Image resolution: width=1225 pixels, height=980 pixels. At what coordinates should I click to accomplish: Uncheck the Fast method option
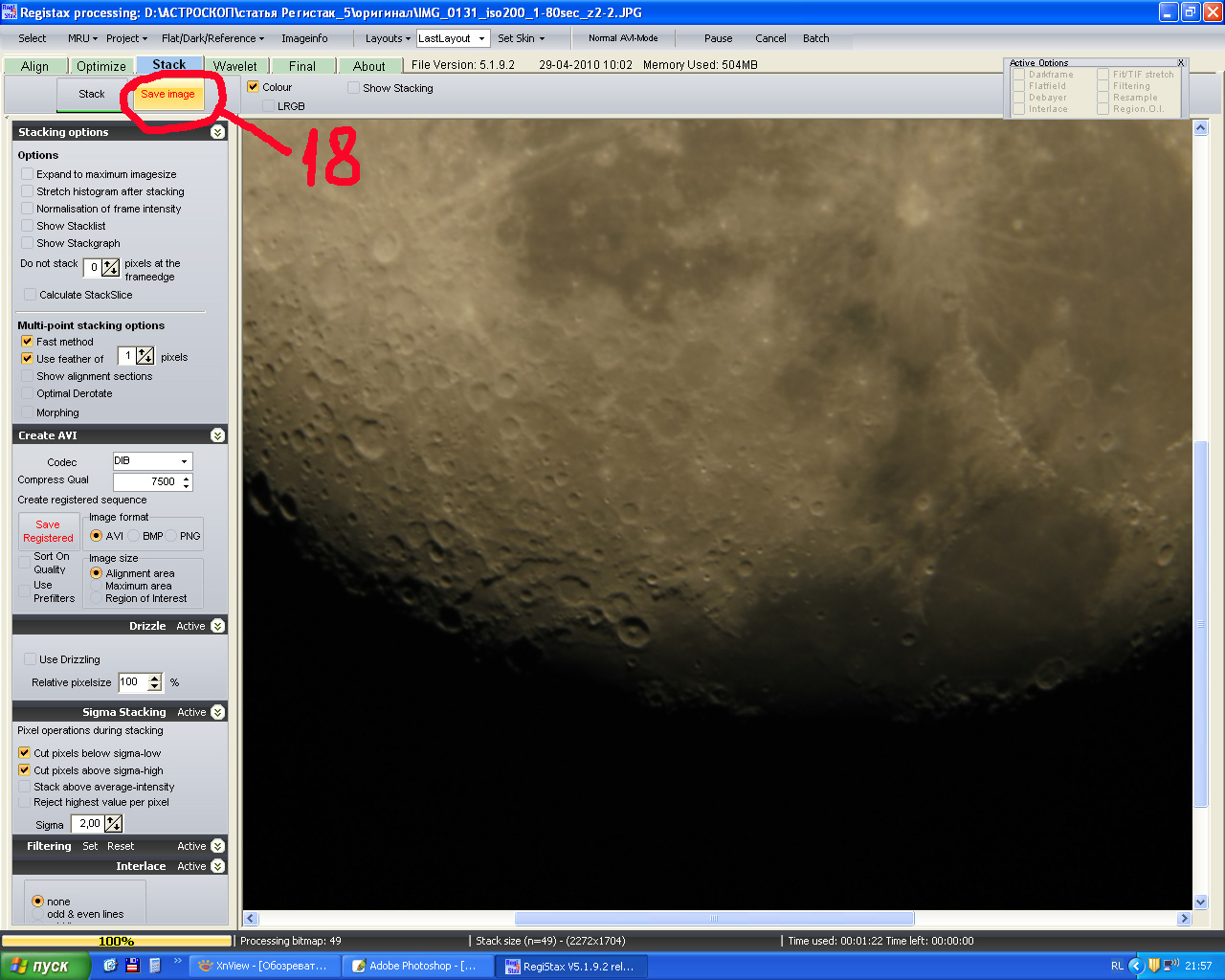pos(27,342)
